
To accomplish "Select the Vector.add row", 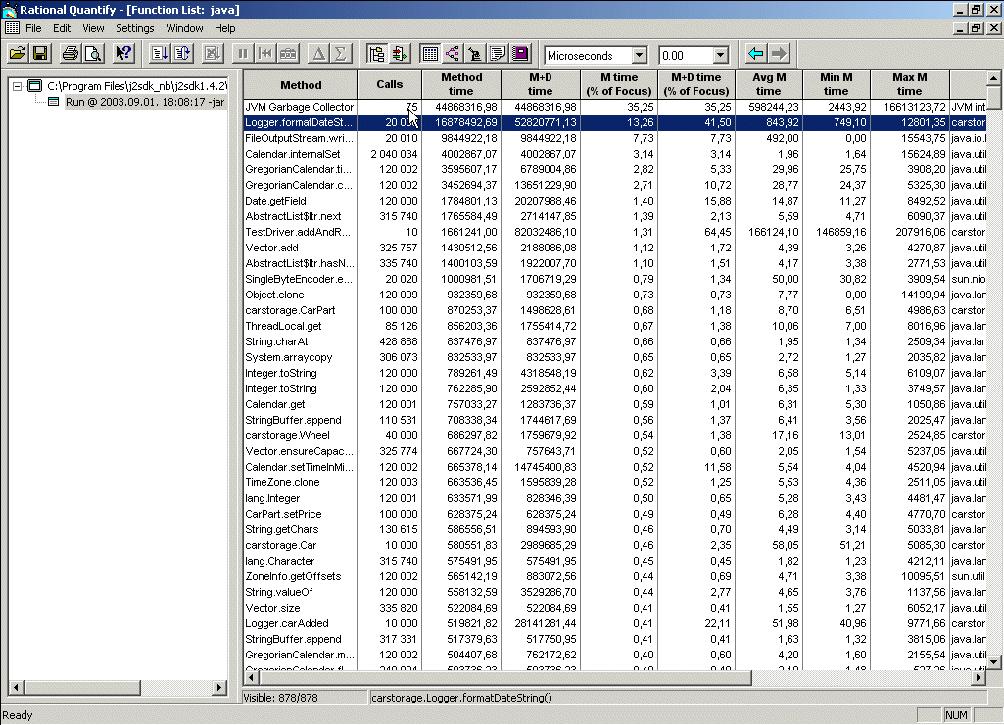I will tap(615, 248).
